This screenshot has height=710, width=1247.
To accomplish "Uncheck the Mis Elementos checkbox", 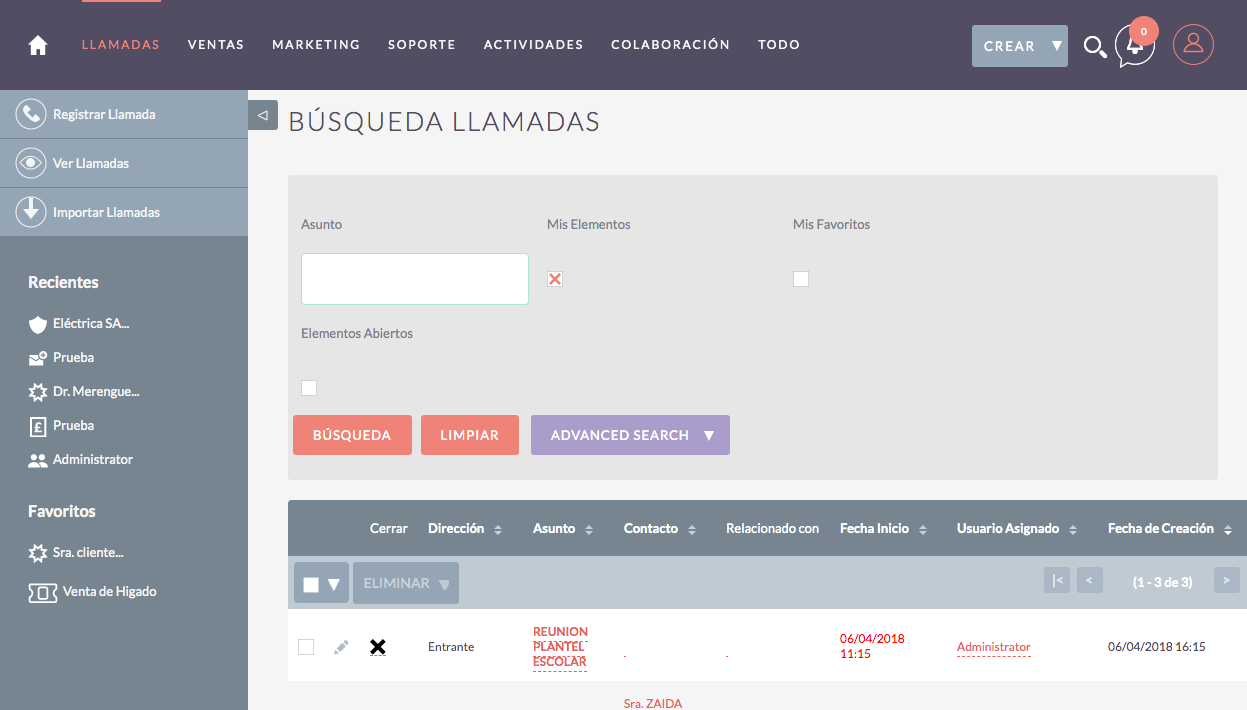I will point(555,279).
